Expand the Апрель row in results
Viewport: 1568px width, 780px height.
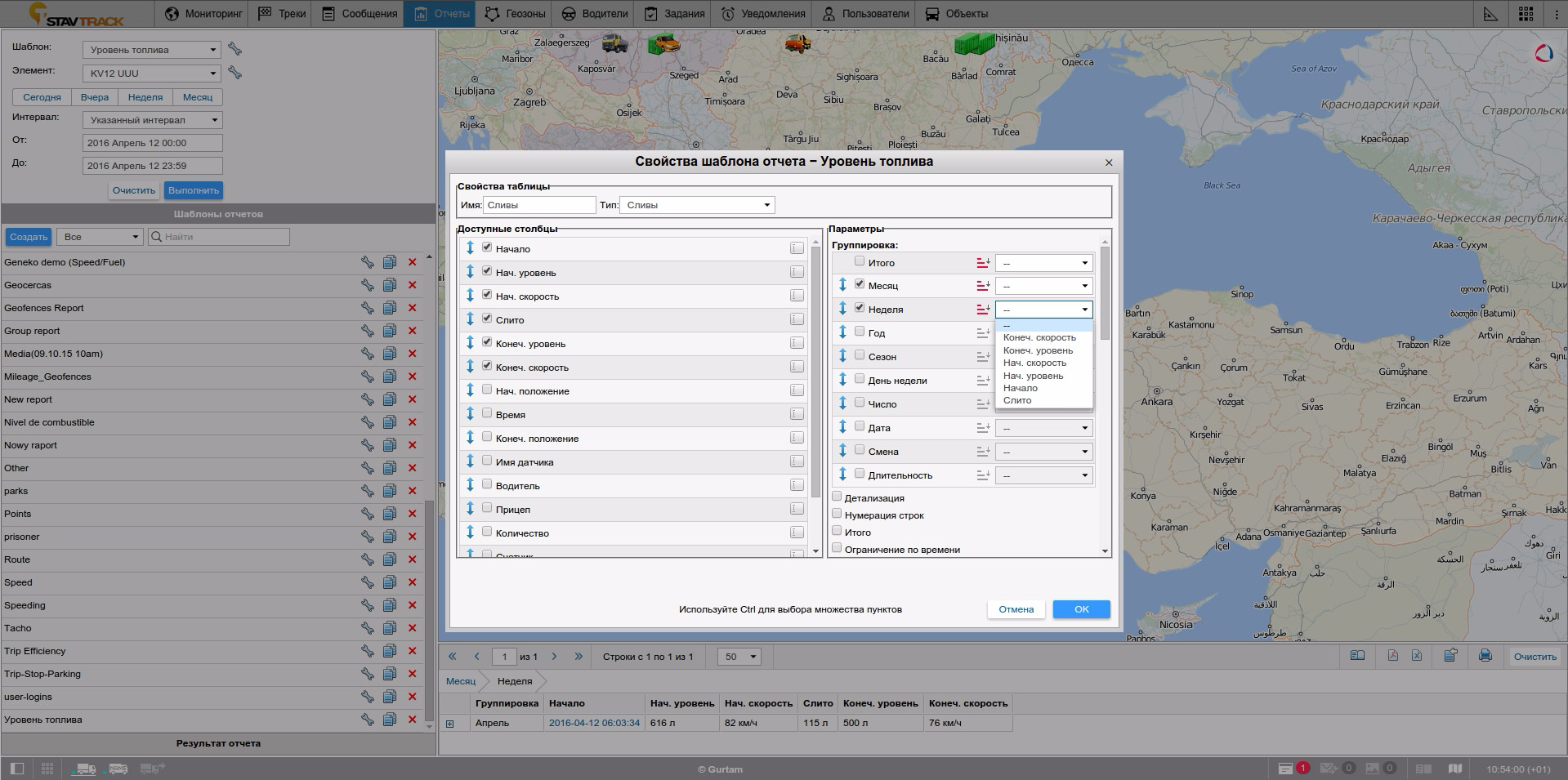pos(449,724)
